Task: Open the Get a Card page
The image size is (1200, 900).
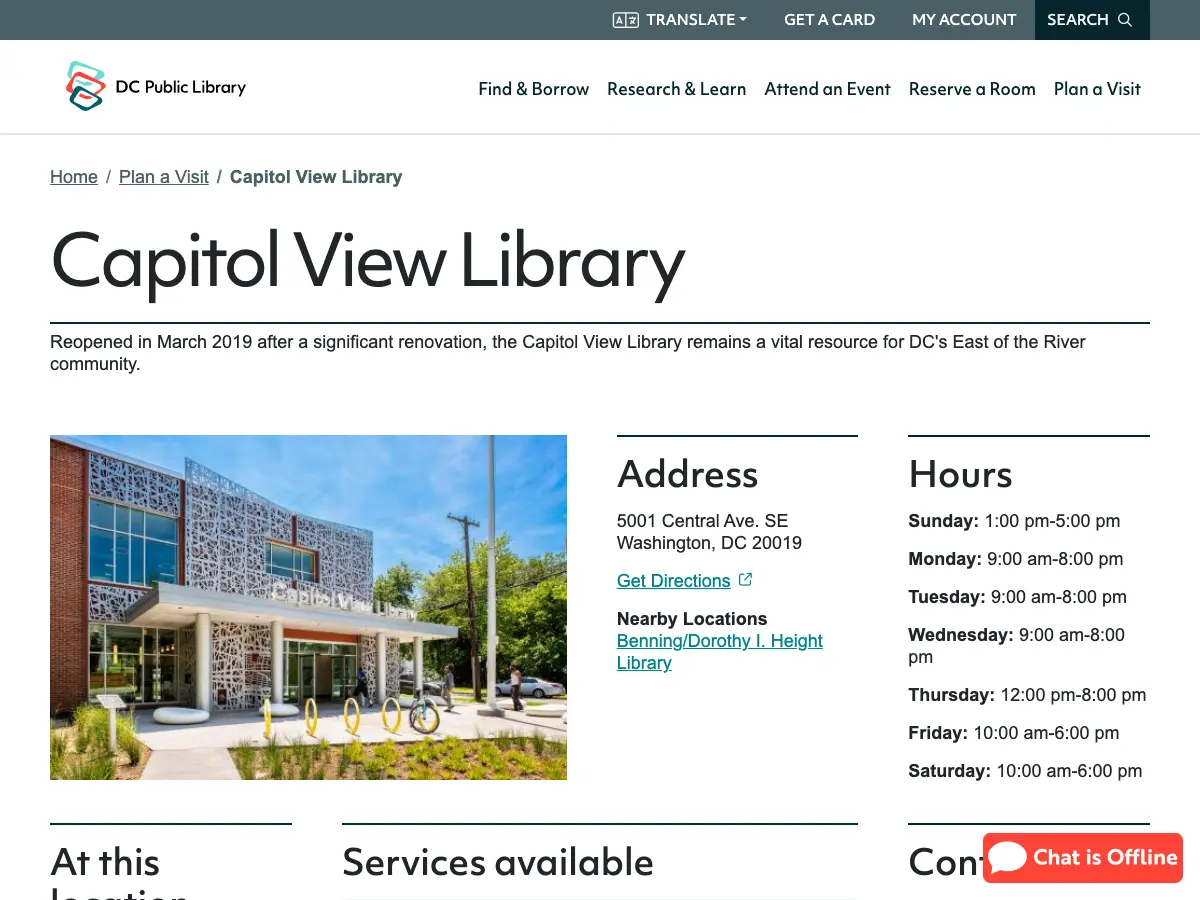Action: point(829,20)
